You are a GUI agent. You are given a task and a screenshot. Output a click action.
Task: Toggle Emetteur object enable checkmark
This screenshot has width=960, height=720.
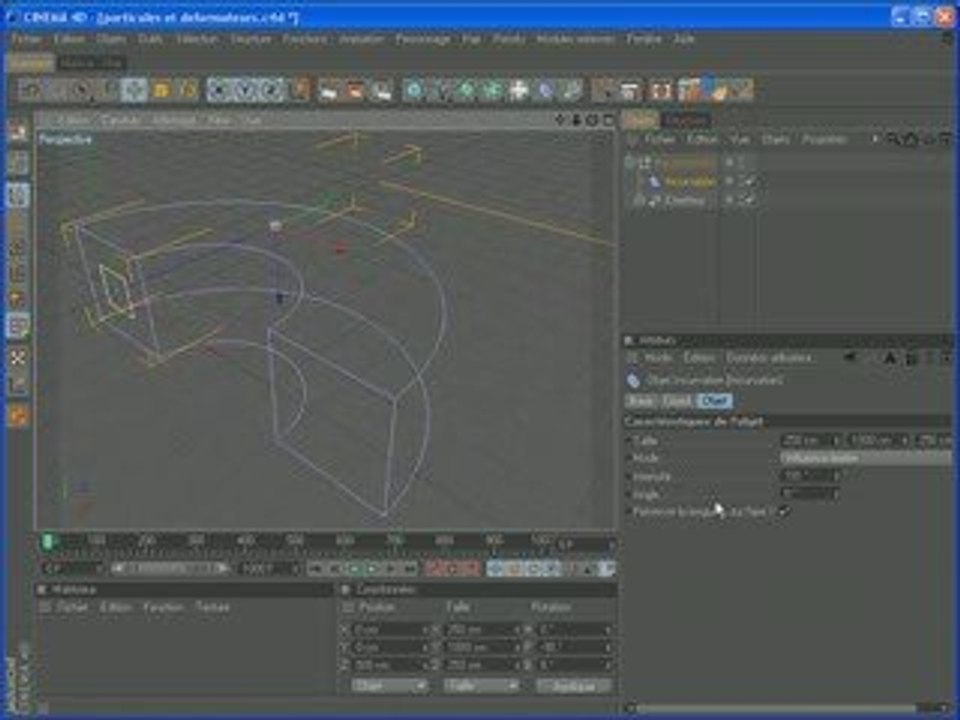pos(749,200)
